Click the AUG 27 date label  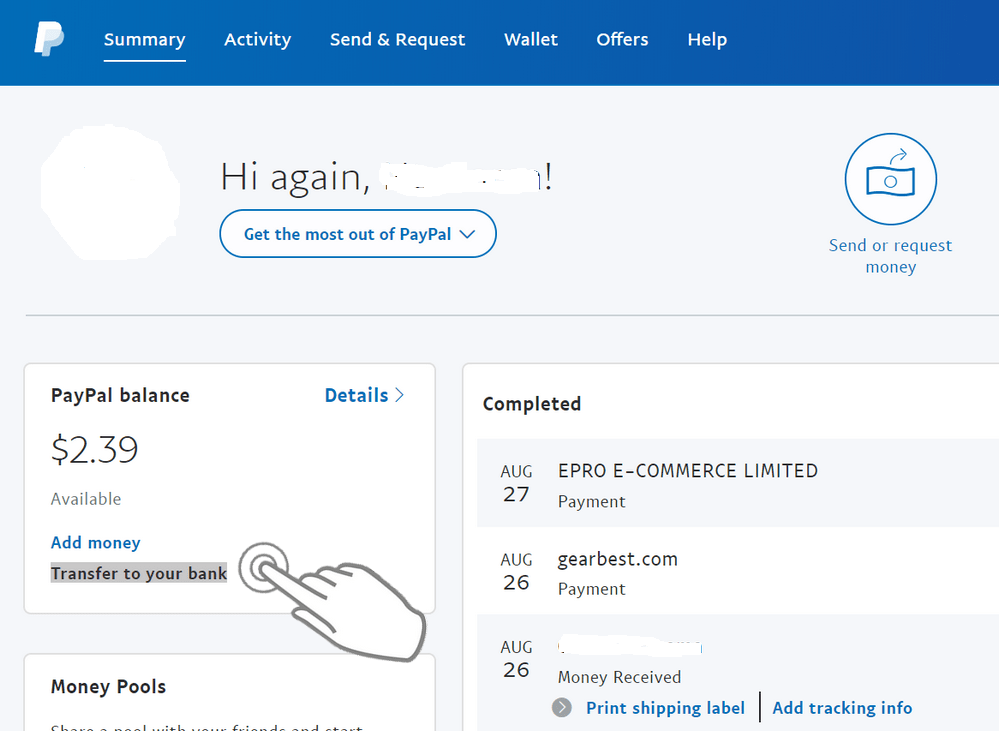(x=516, y=483)
